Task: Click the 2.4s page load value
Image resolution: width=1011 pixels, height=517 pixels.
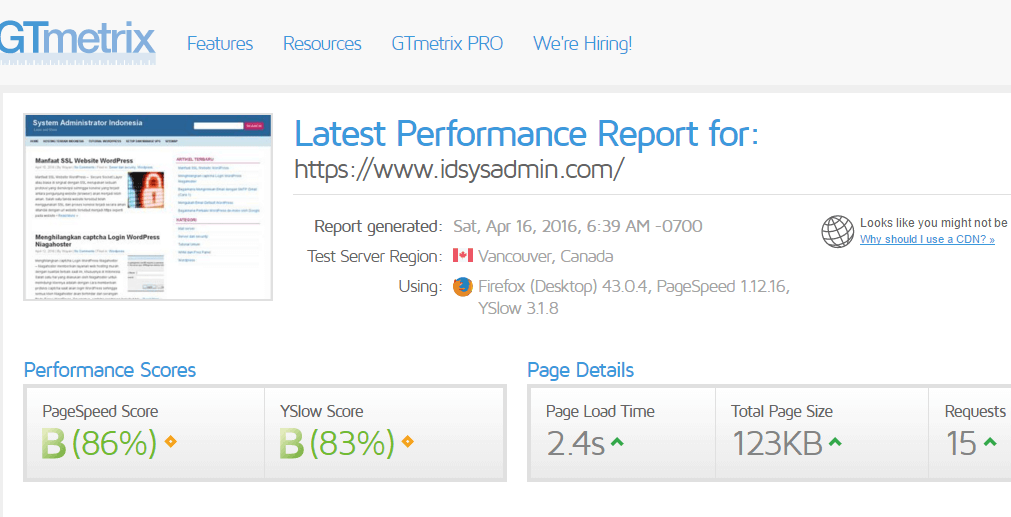Action: 576,444
